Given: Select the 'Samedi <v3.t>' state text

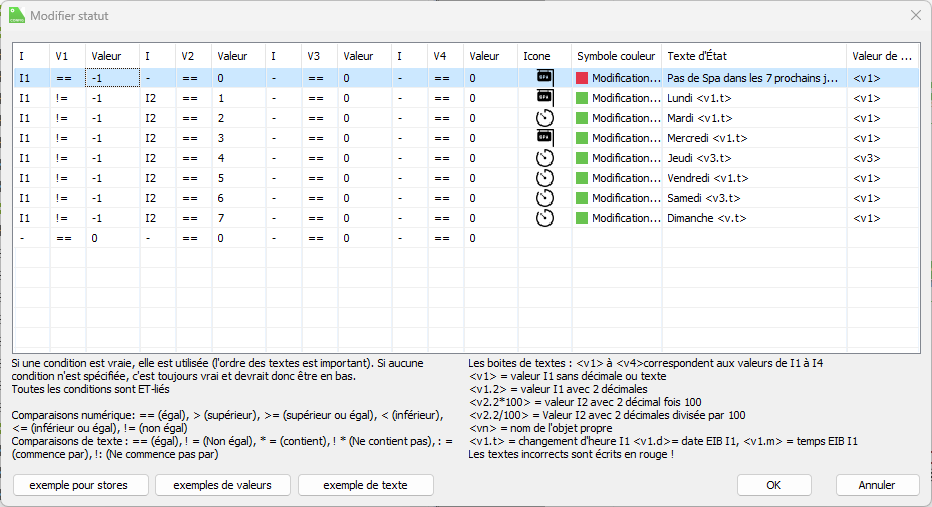Looking at the screenshot, I should click(704, 198).
